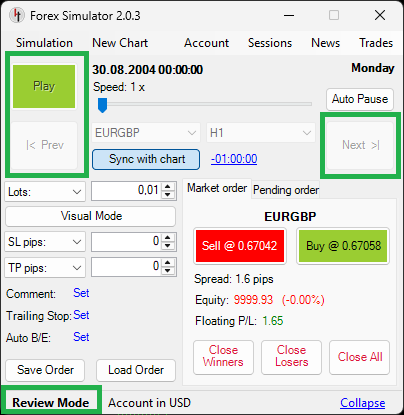Set a Trailing Stop via Set link

pyautogui.click(x=81, y=315)
